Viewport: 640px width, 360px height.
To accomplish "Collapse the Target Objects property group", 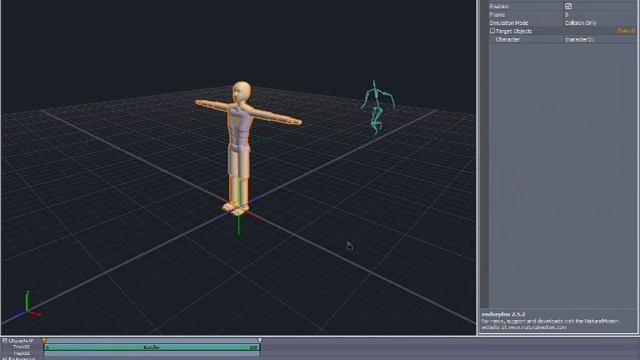I will (492, 31).
